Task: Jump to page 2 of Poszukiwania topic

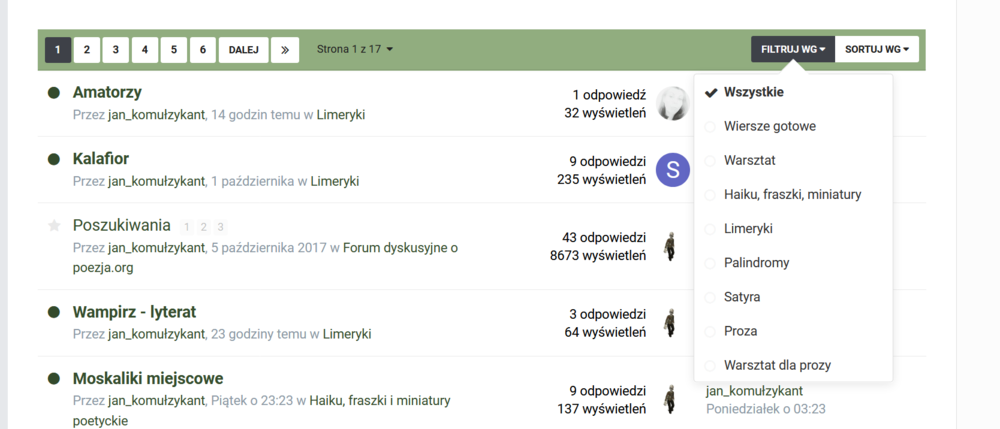Action: [x=204, y=227]
